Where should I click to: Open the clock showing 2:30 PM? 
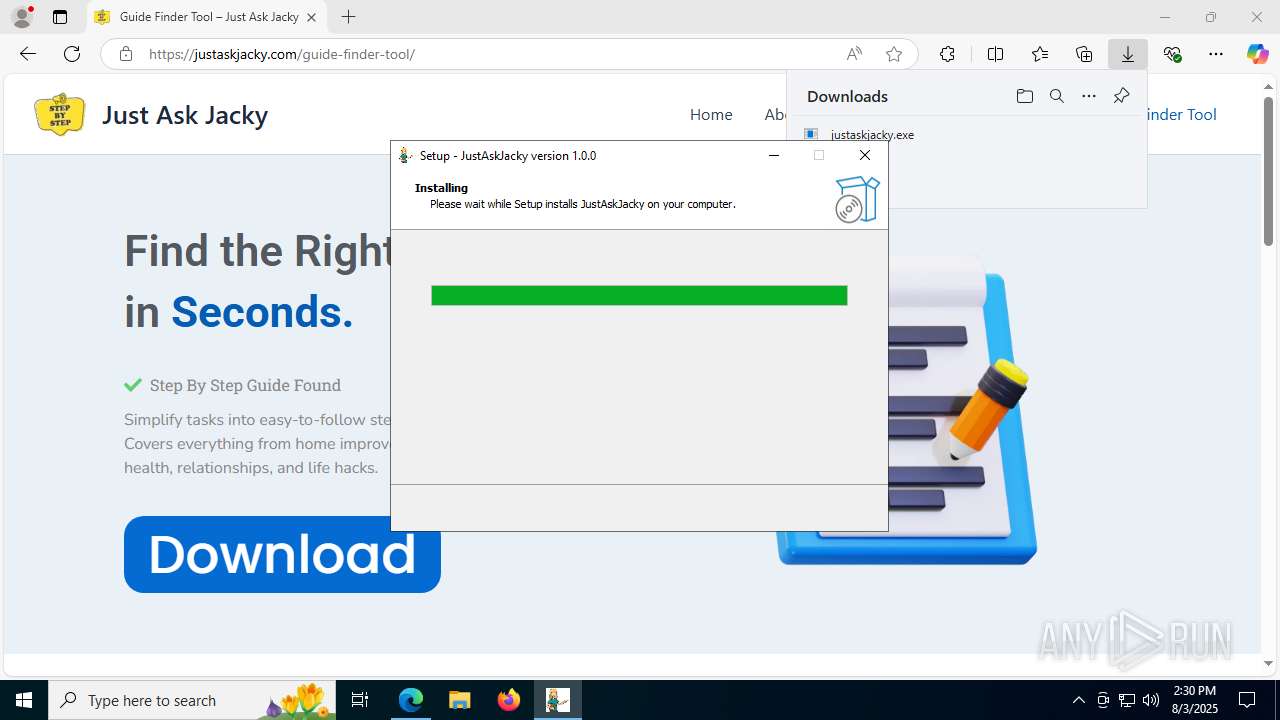[x=1194, y=700]
